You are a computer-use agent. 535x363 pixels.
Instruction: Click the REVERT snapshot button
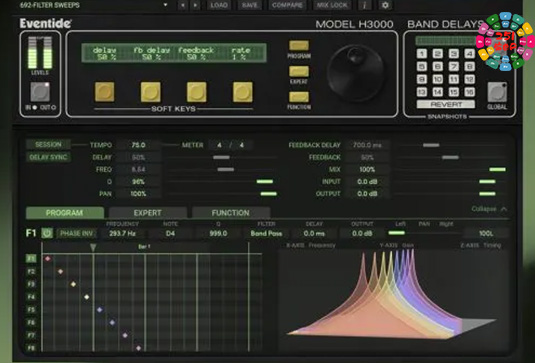click(x=446, y=104)
